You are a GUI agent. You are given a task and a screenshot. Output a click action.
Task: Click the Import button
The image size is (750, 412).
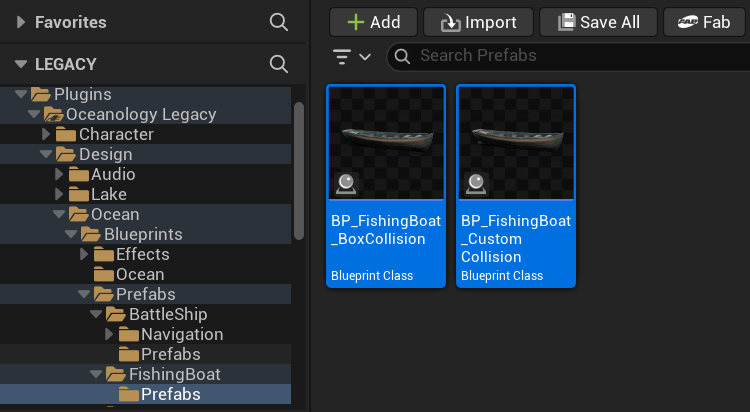pyautogui.click(x=478, y=22)
